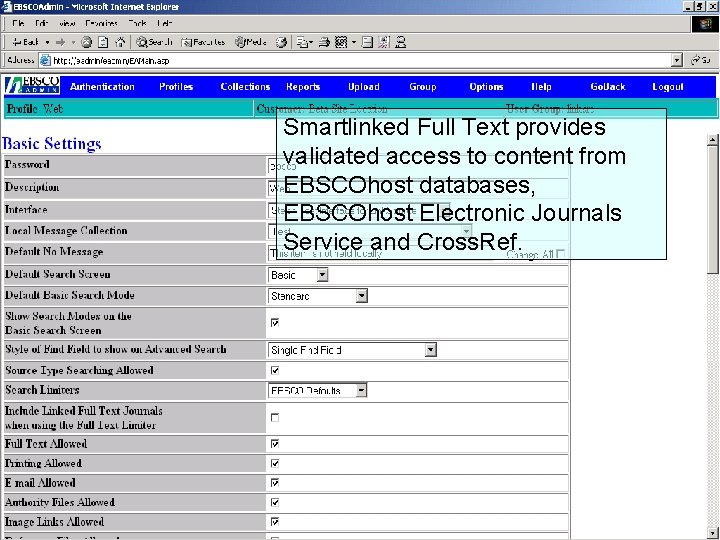Screen dimensions: 720x540
Task: Toggle Authority Files Allowed checkbox
Action: point(275,502)
